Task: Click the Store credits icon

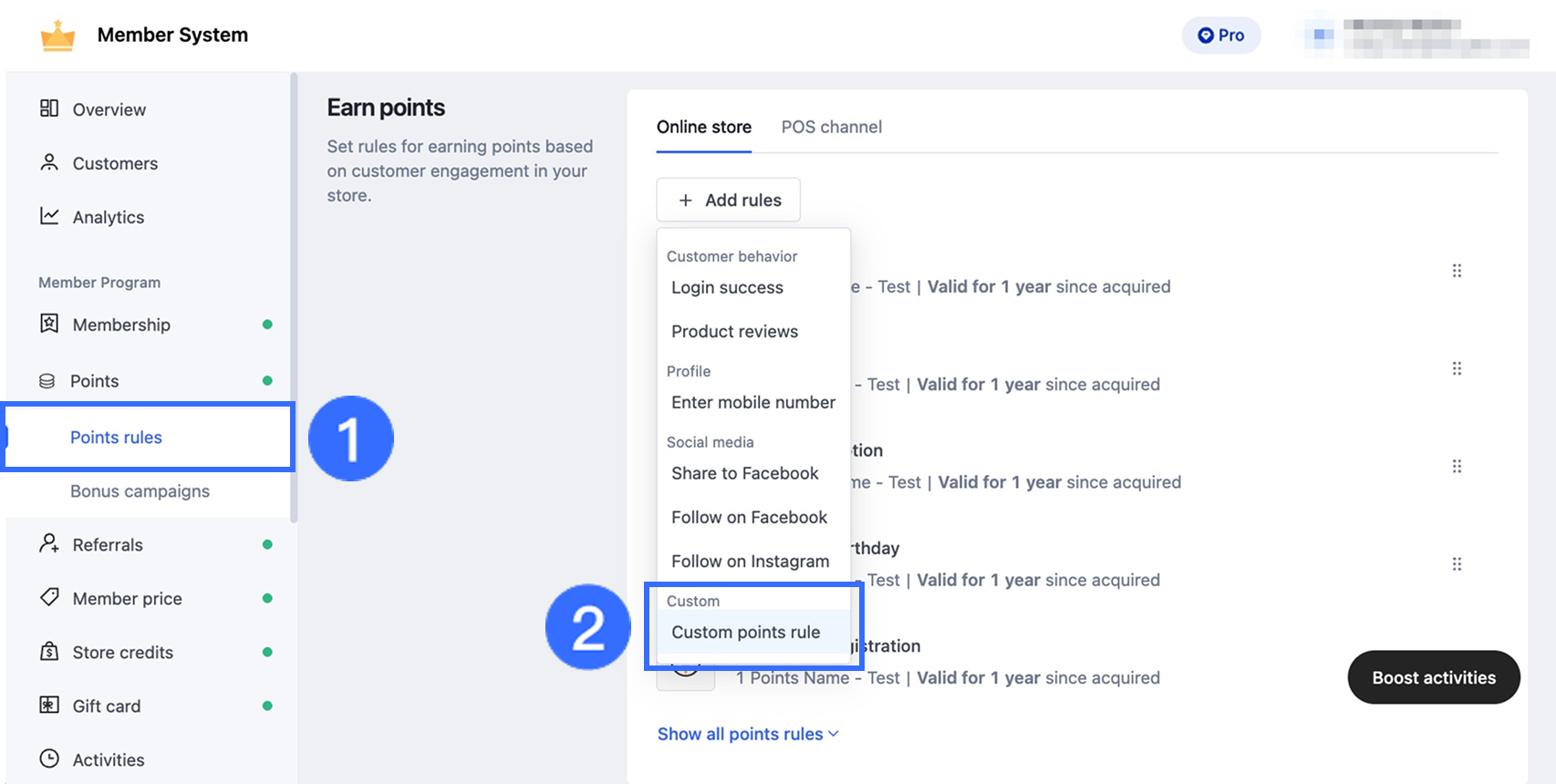Action: (x=49, y=651)
